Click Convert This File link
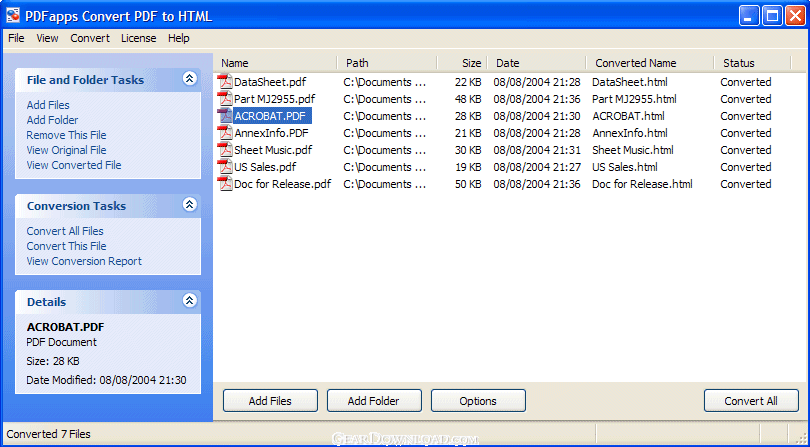This screenshot has height=447, width=810. click(x=66, y=246)
